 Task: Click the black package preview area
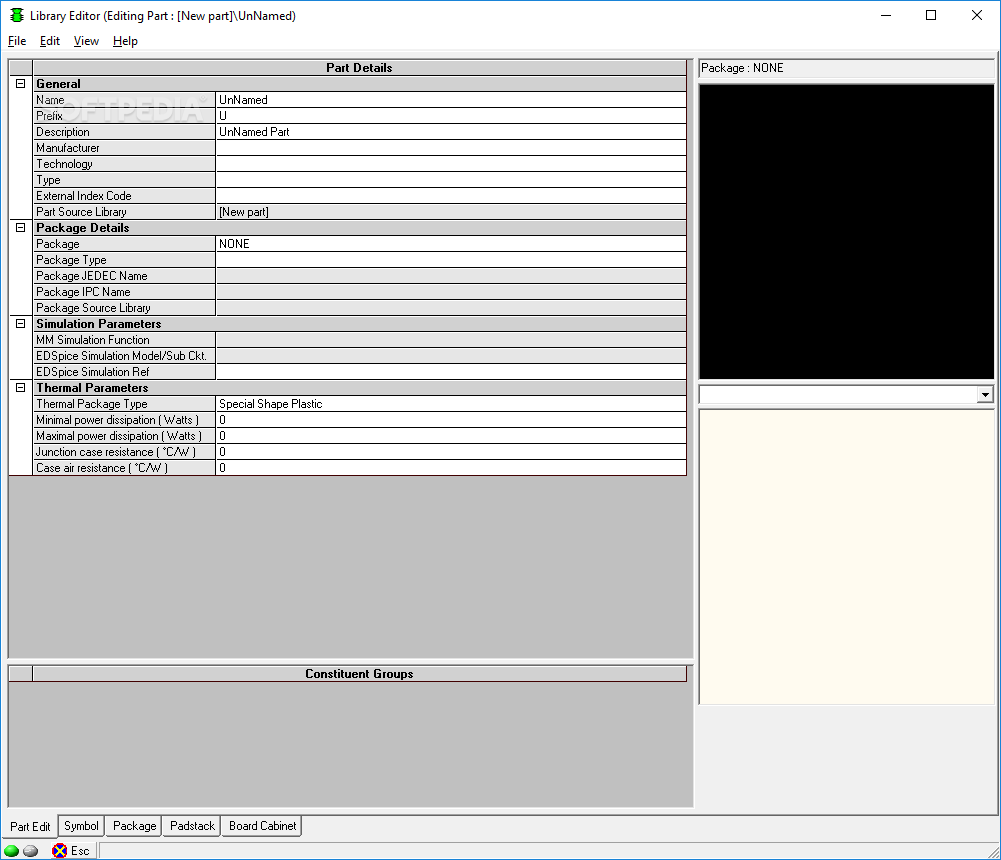847,232
